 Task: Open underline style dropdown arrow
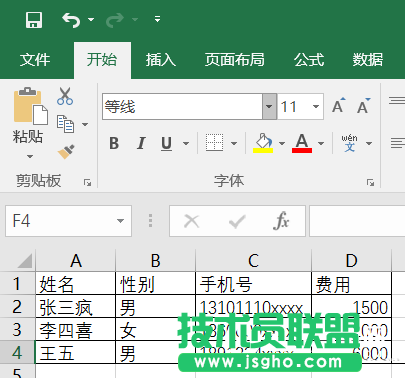(186, 144)
